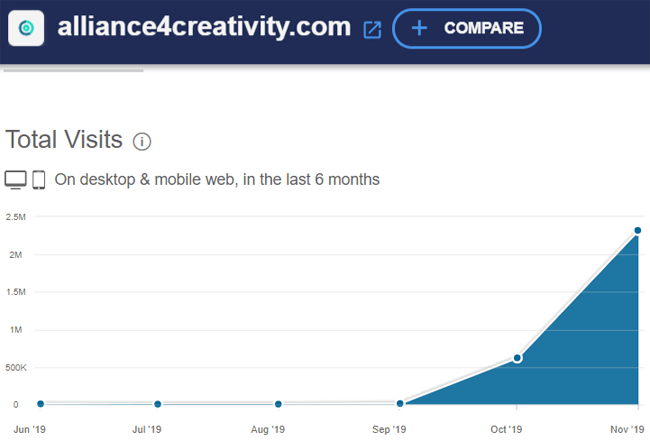Open external link icon beside domain name
The height and width of the screenshot is (441, 650).
click(372, 30)
